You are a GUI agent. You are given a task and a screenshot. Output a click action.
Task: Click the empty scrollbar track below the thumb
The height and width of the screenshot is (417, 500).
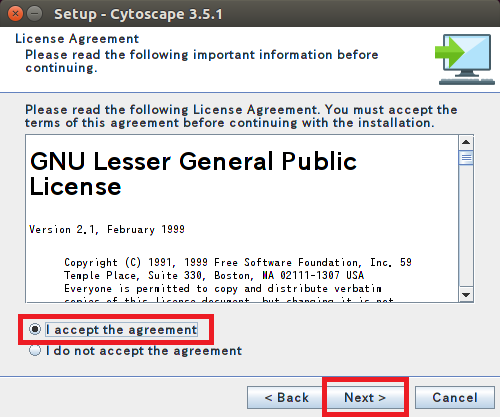pos(466,226)
